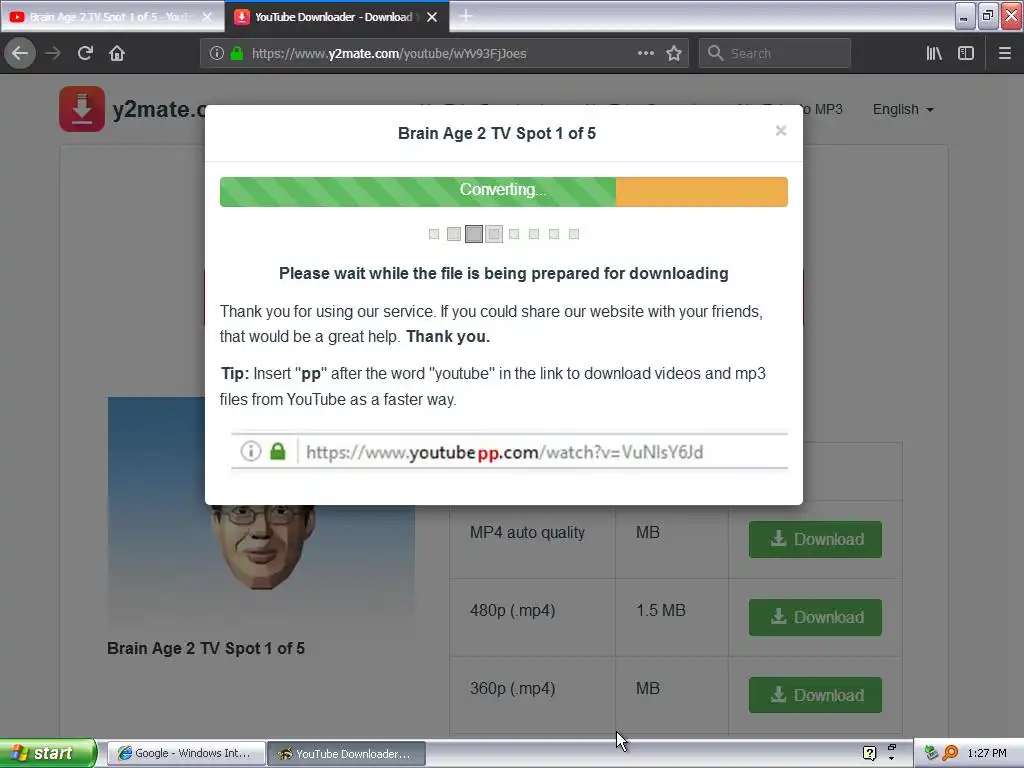This screenshot has height=768, width=1024.
Task: Download the MP4 auto quality file
Action: click(815, 539)
